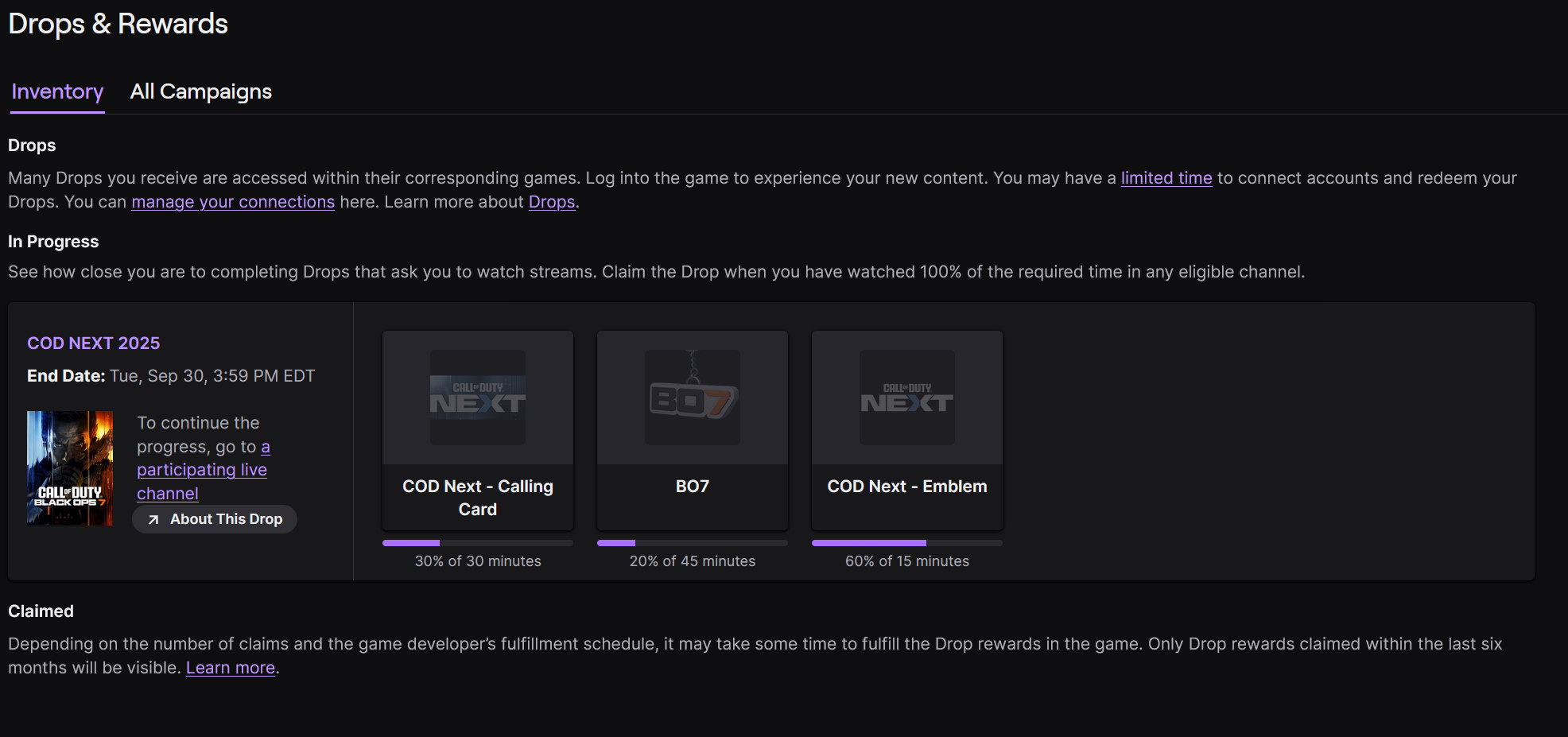This screenshot has width=1568, height=737.
Task: Switch to the All Campaigns tab
Action: [200, 92]
